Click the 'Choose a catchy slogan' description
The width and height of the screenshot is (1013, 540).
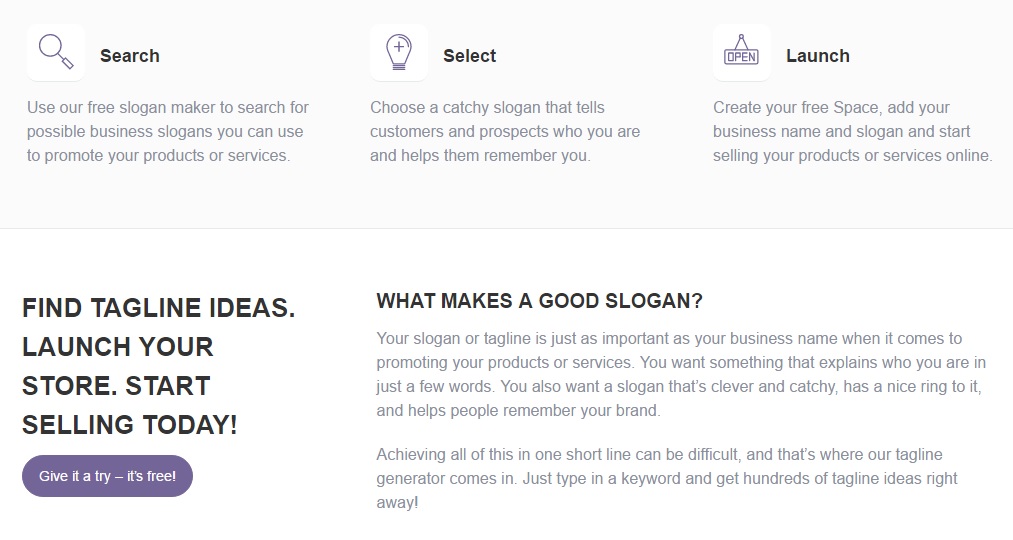[504, 131]
